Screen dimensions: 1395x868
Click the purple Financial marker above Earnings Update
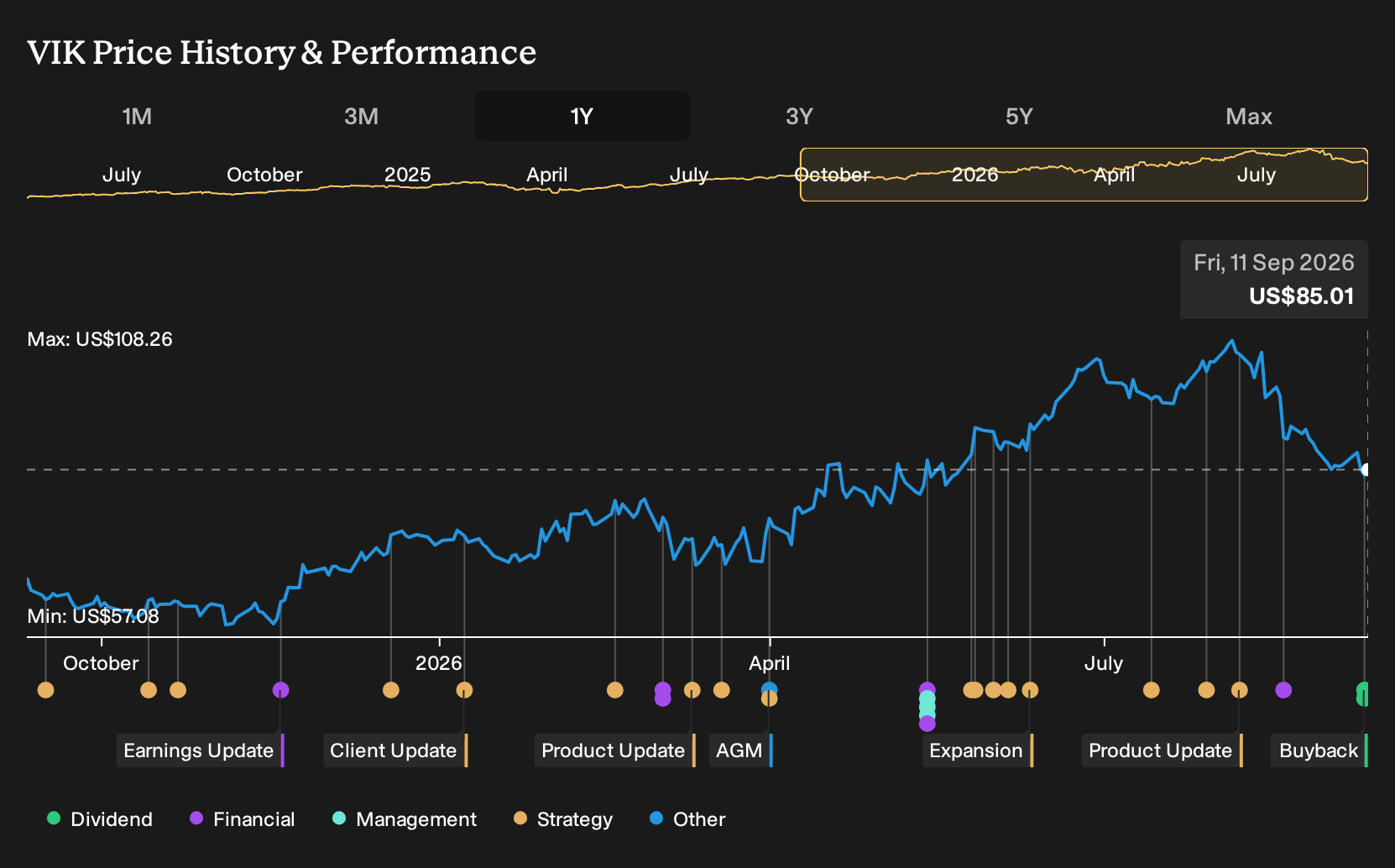click(280, 690)
